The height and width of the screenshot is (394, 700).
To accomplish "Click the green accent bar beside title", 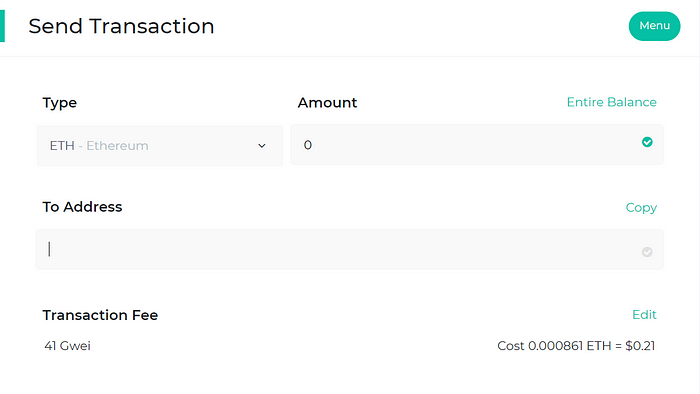I will click(x=2, y=26).
